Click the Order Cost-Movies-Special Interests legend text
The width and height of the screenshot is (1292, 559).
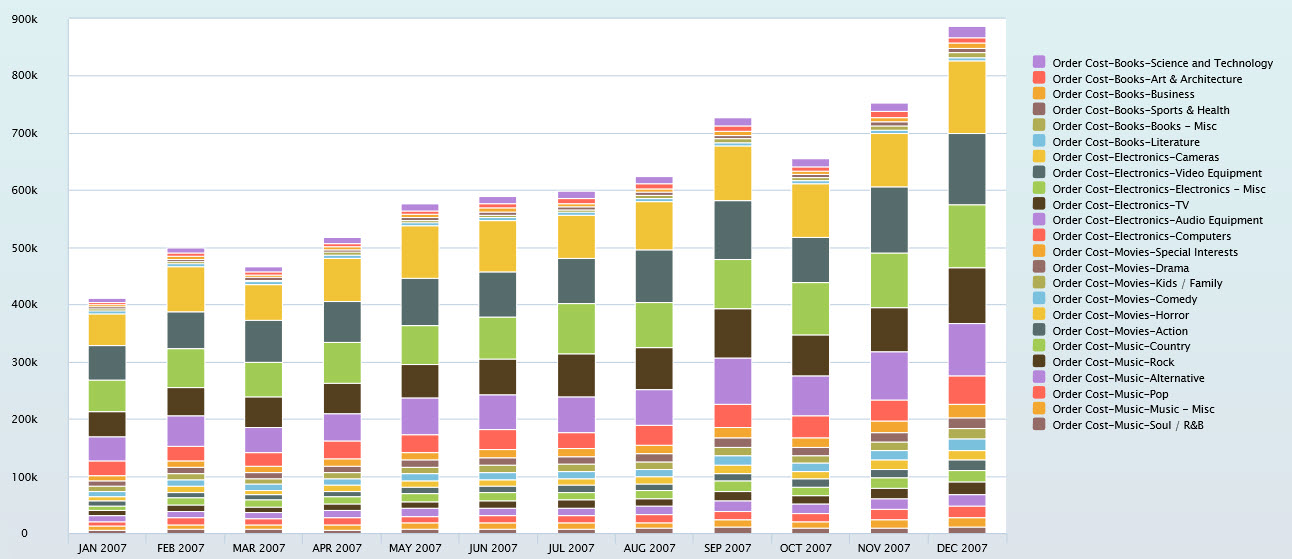tap(1145, 252)
